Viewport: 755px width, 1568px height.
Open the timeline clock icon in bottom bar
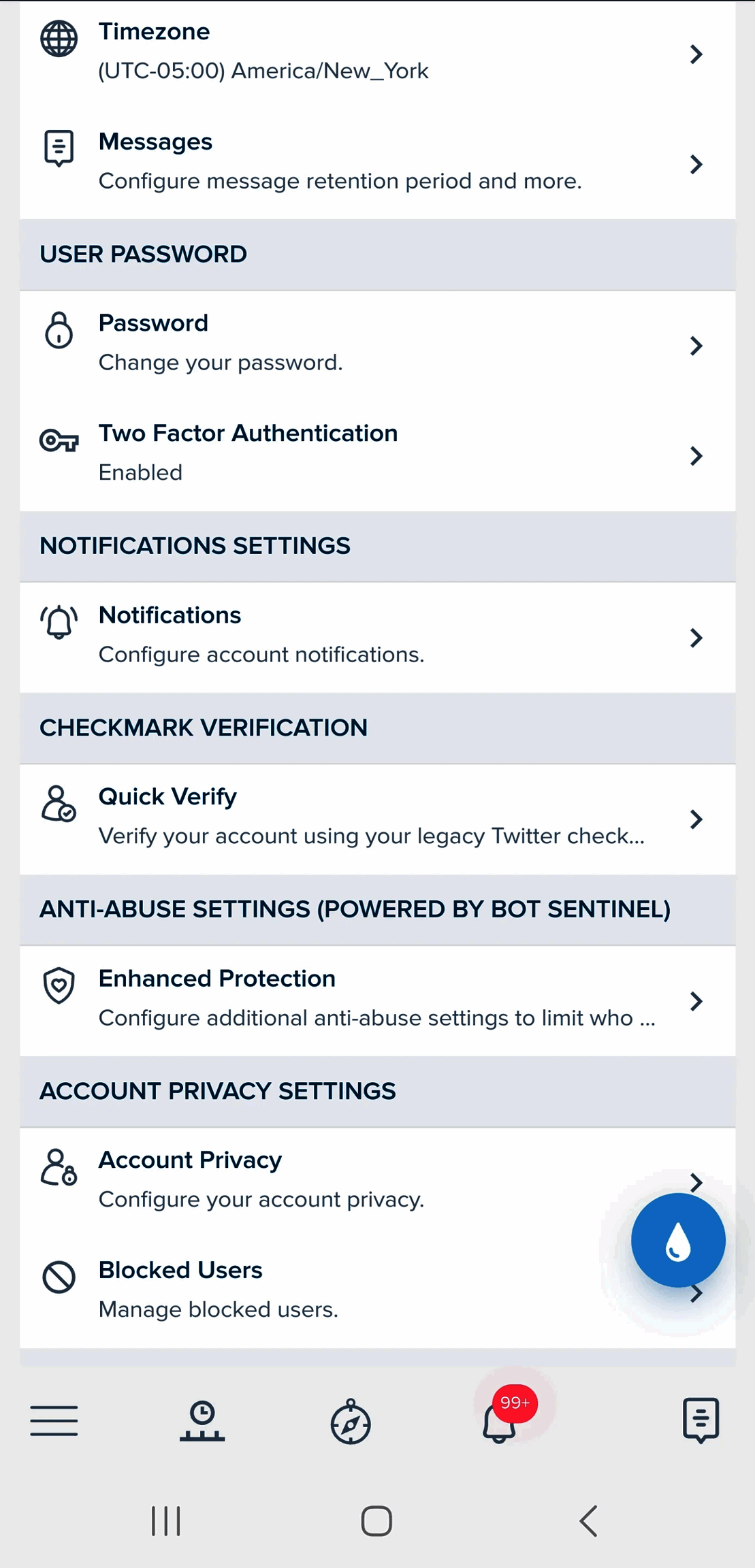coord(202,1421)
